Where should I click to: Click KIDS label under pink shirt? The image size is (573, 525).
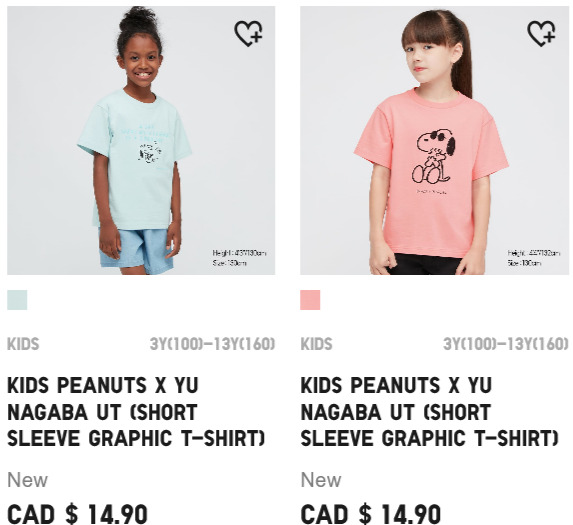click(x=316, y=344)
